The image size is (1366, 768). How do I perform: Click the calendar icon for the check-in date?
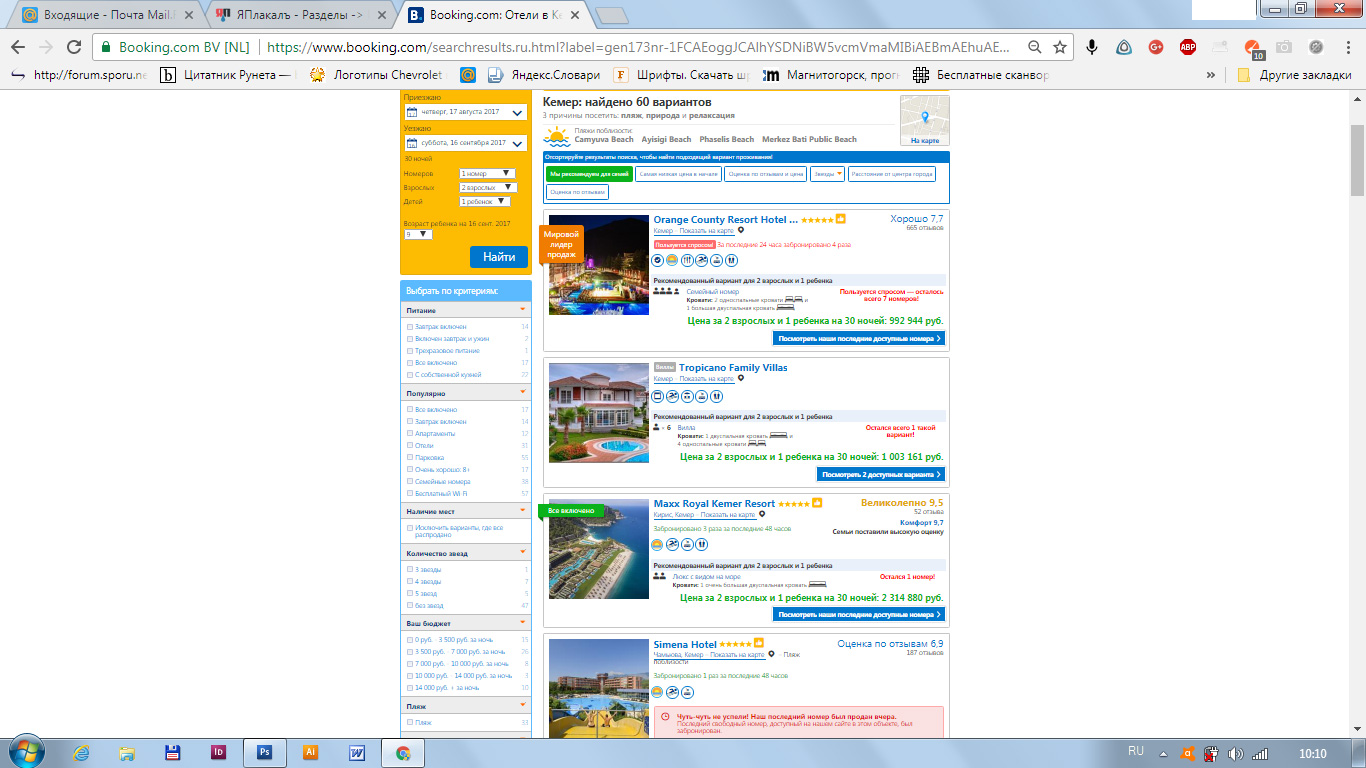[x=411, y=113]
